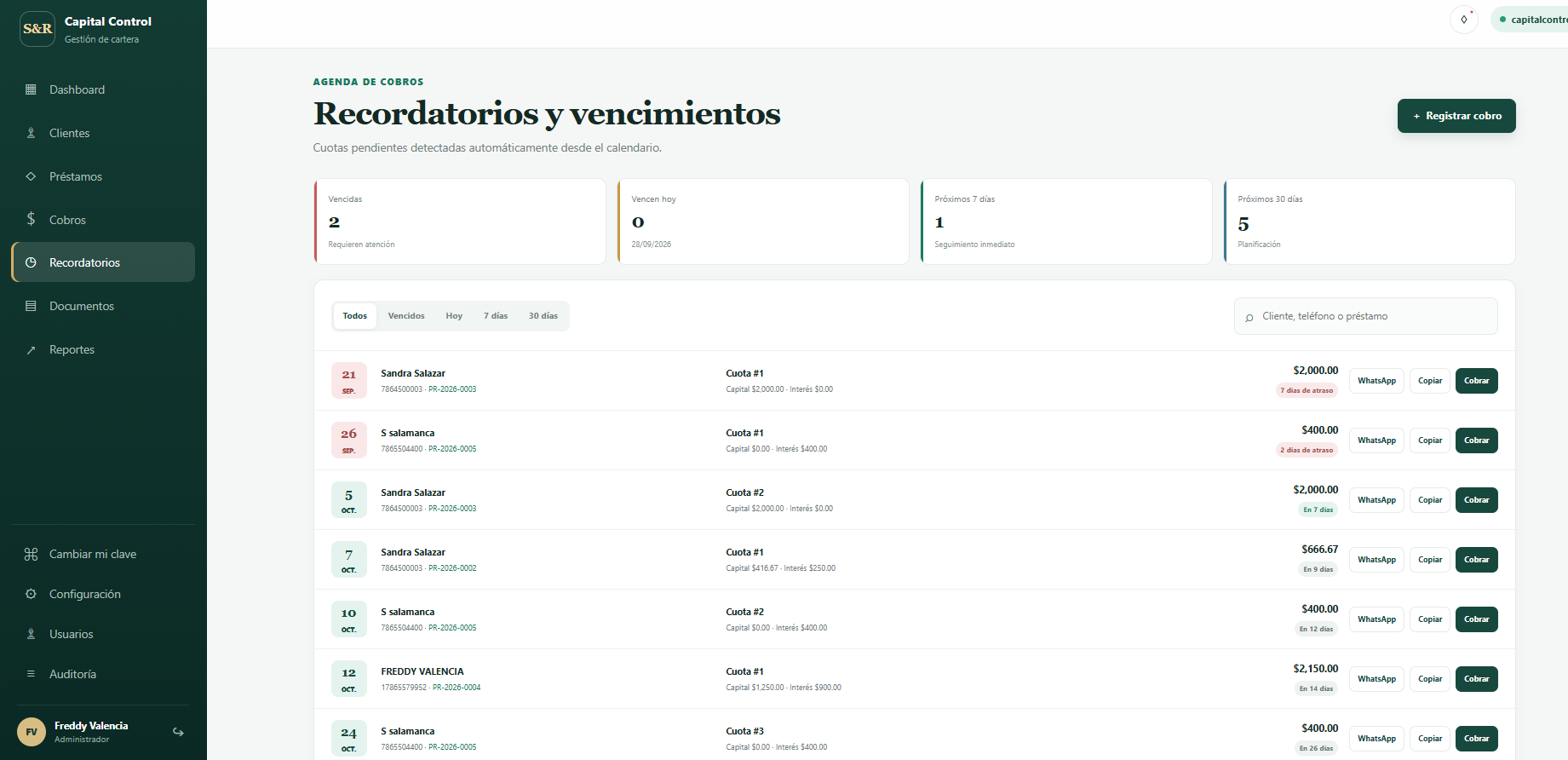Open Dashboard from the sidebar
The width and height of the screenshot is (1568, 760).
click(x=103, y=89)
